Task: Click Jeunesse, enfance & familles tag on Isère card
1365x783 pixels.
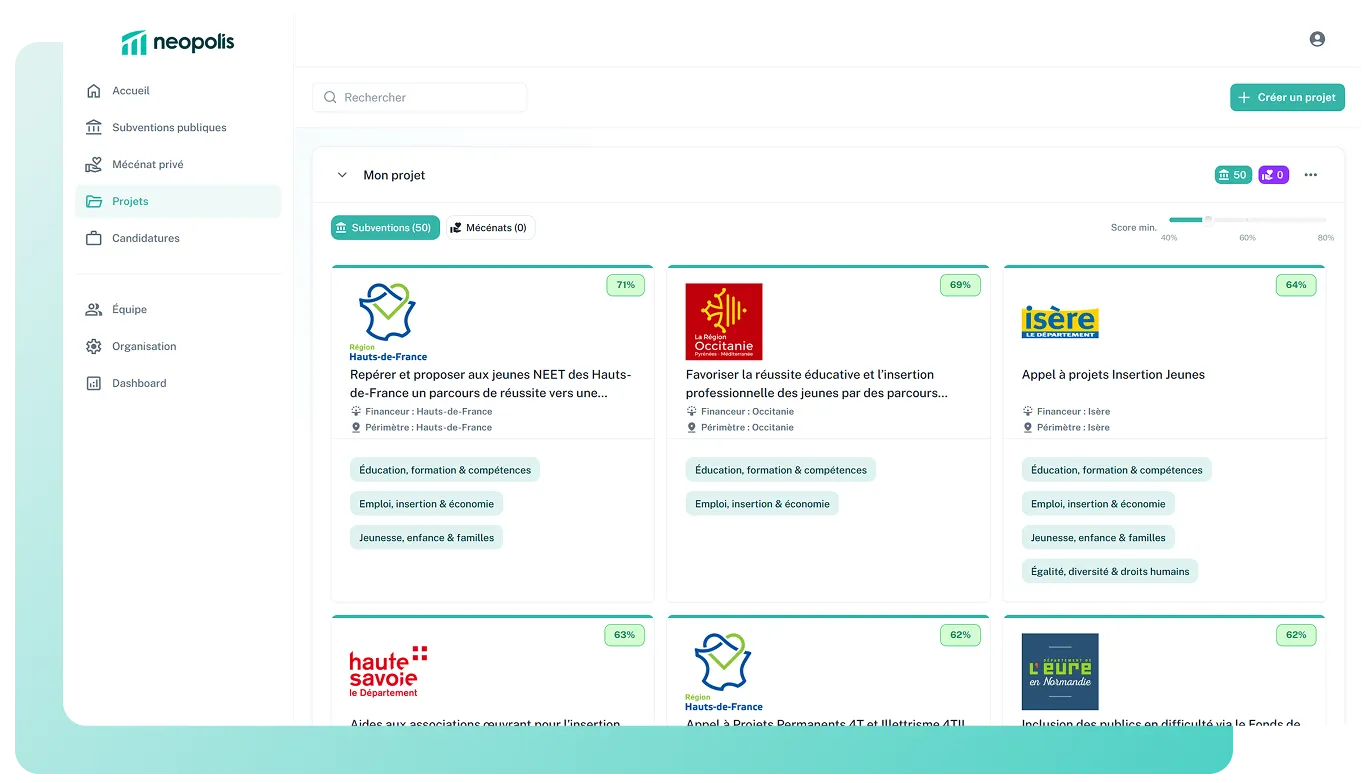Action: tap(1098, 538)
